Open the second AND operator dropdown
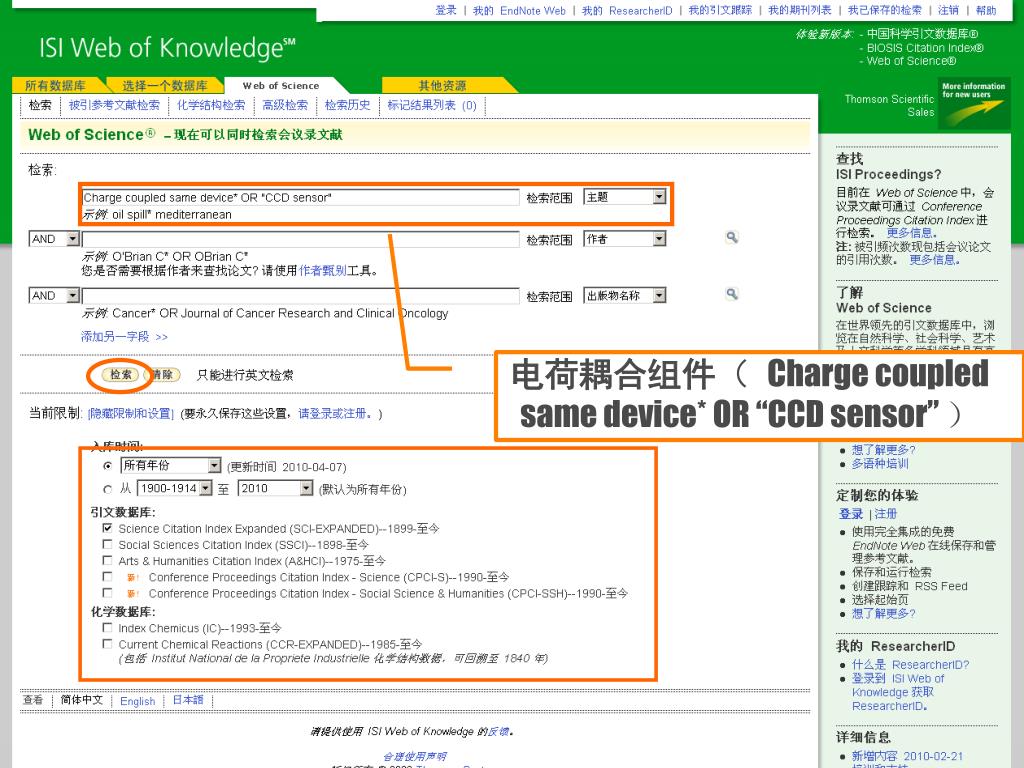The height and width of the screenshot is (768, 1024). [54, 296]
